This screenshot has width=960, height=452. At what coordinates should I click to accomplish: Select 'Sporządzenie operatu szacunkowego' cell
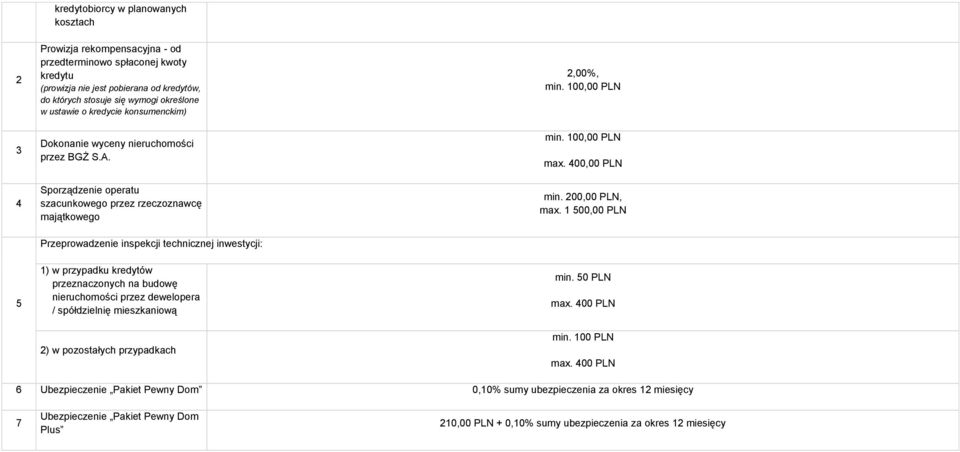pos(122,204)
